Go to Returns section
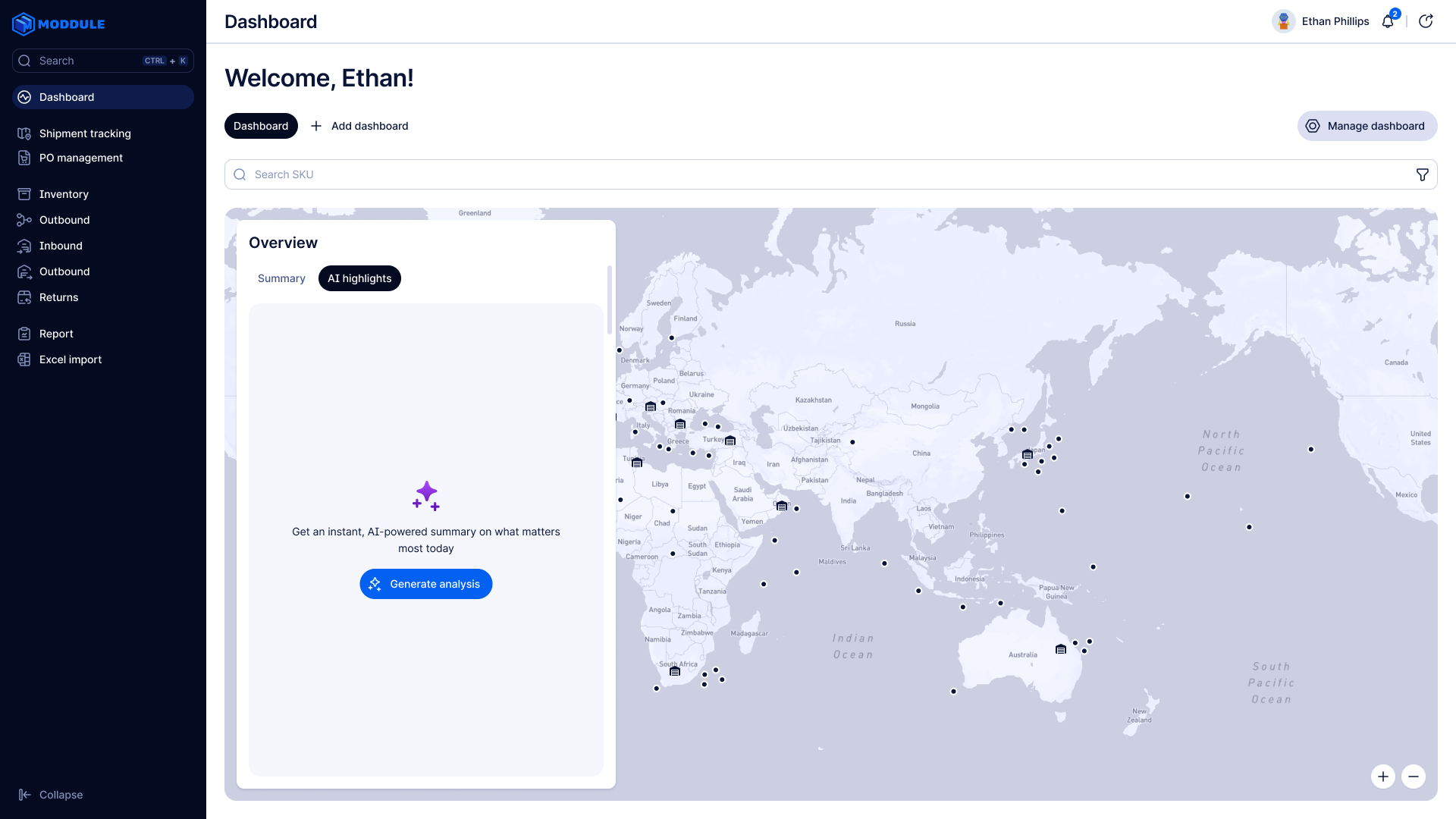This screenshot has width=1456, height=819. pos(59,297)
